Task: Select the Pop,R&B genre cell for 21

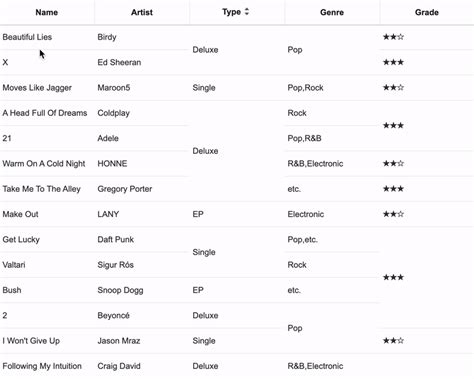Action: (332, 138)
